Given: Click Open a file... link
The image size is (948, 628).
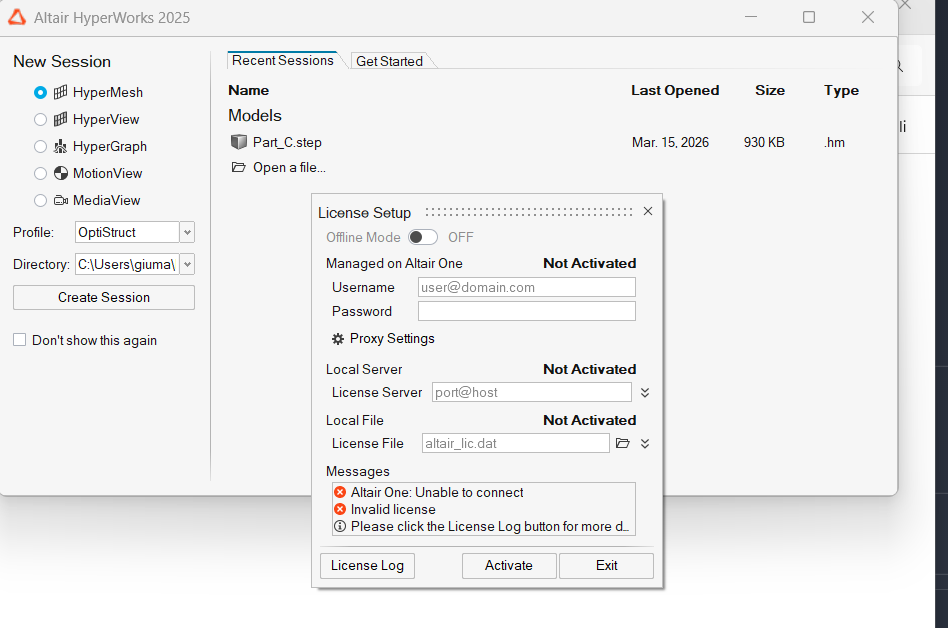Looking at the screenshot, I should (x=289, y=167).
